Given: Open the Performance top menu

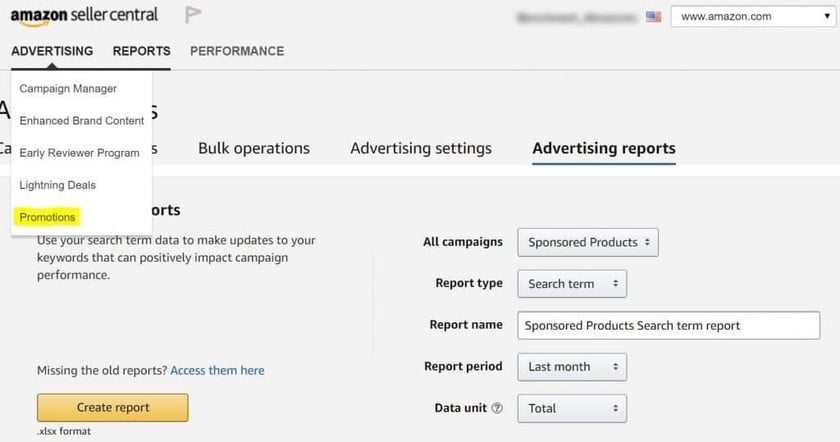Looking at the screenshot, I should 237,51.
